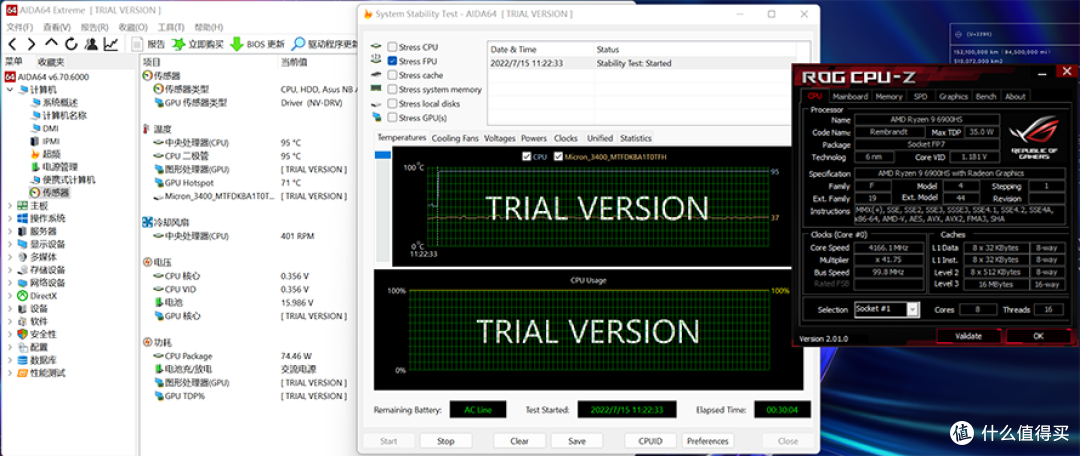Viewport: 1080px width, 456px height.
Task: Open the Mainboard tab in CPU-Z
Action: pos(850,96)
